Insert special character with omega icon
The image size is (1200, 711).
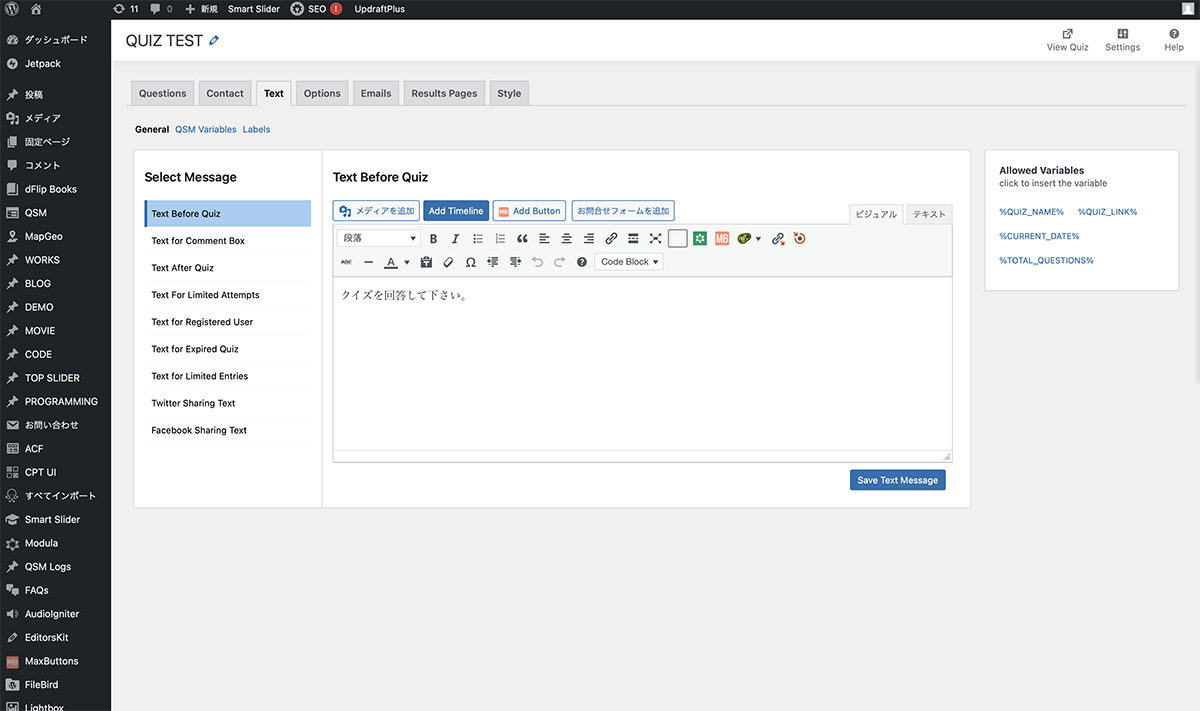(471, 262)
